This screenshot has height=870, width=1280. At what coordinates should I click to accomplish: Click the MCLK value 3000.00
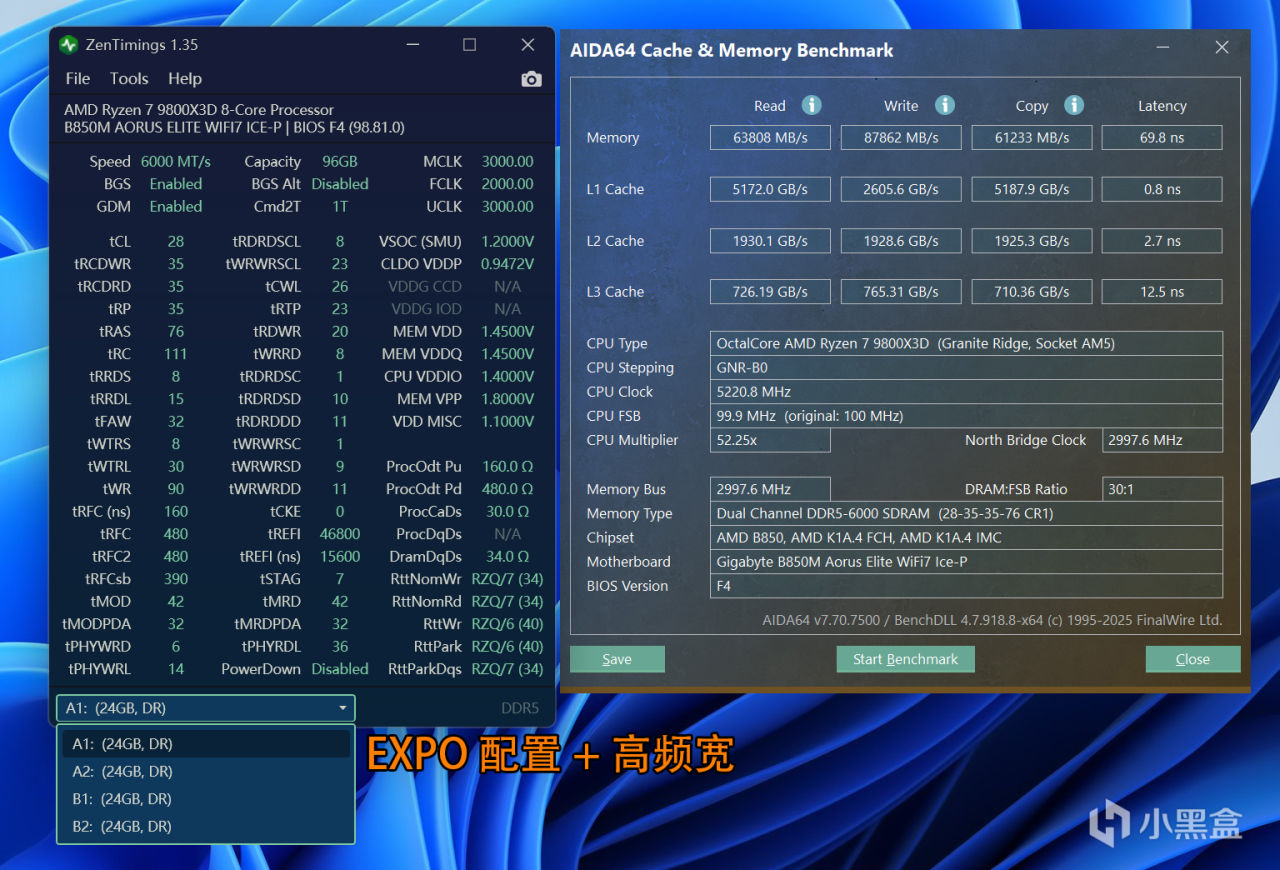click(x=507, y=161)
